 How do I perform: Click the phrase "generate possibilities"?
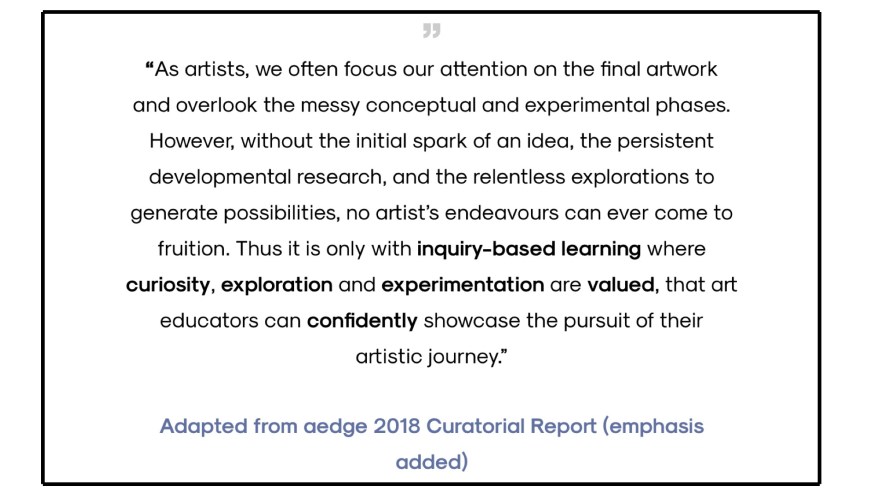[238, 213]
